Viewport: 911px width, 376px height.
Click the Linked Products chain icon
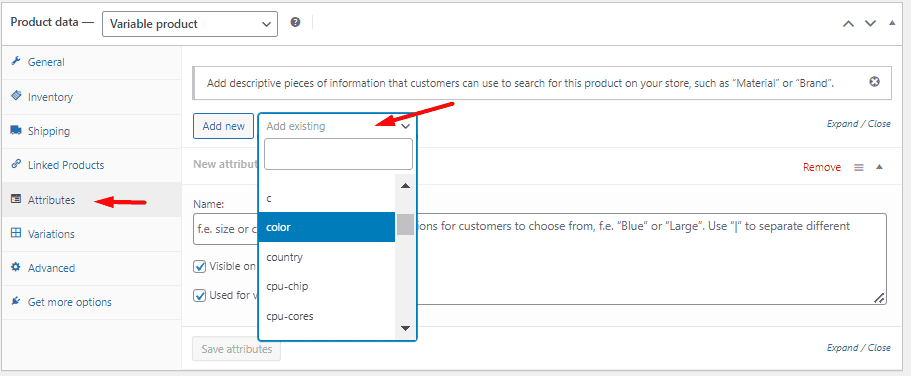click(x=16, y=164)
